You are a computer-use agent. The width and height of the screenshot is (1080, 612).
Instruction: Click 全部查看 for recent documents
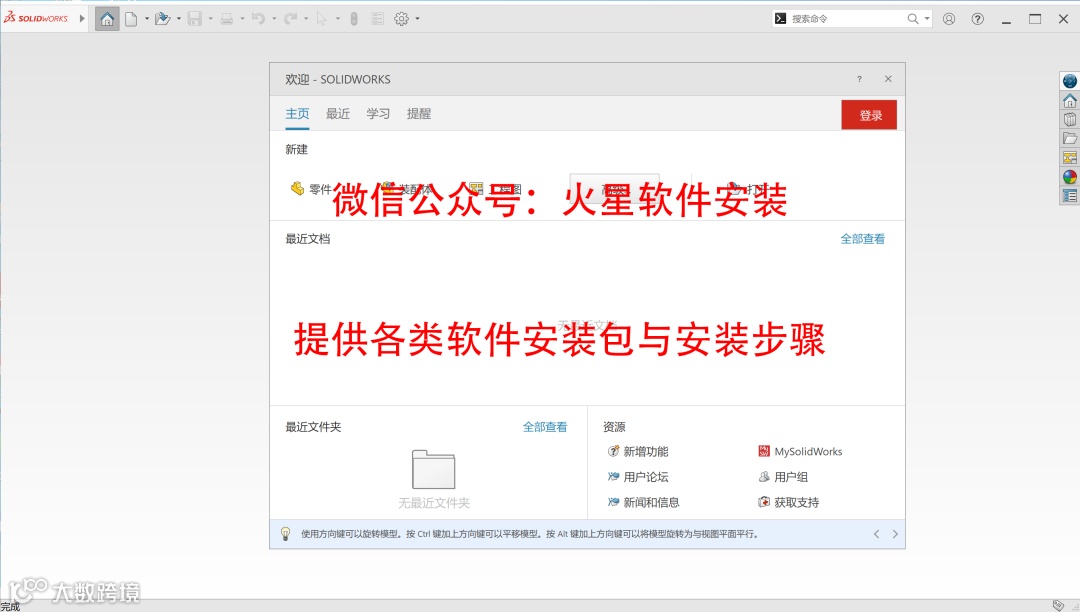coord(862,239)
